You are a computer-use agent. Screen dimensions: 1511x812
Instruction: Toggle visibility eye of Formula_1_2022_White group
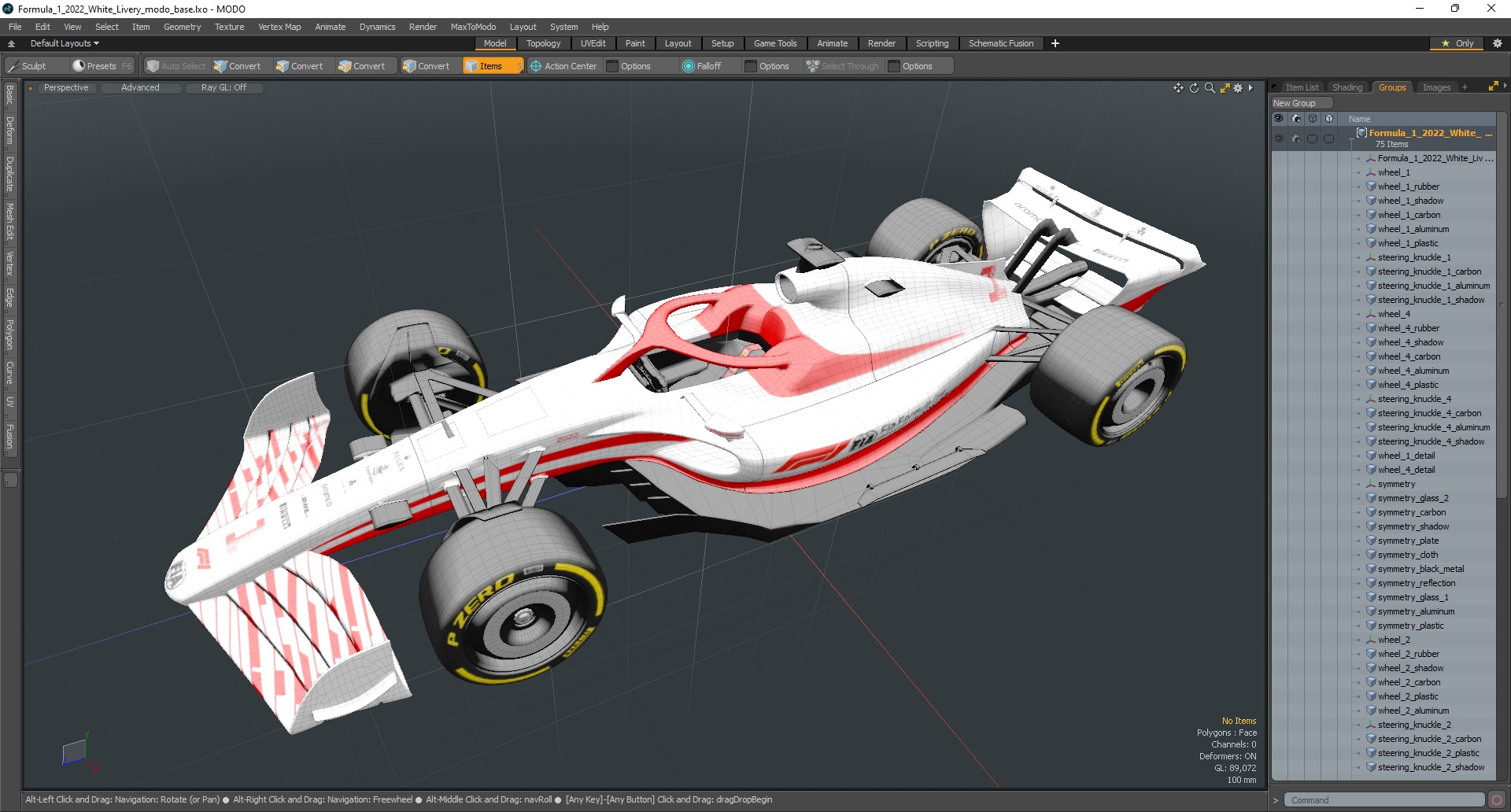(x=1279, y=138)
